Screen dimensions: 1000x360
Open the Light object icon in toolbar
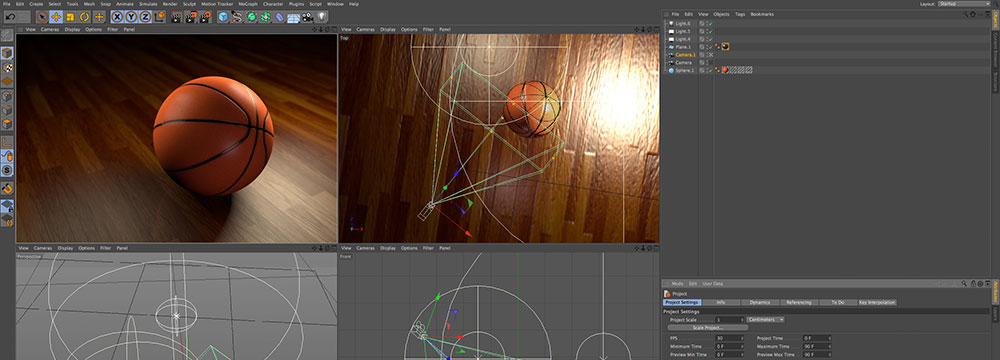pos(323,17)
